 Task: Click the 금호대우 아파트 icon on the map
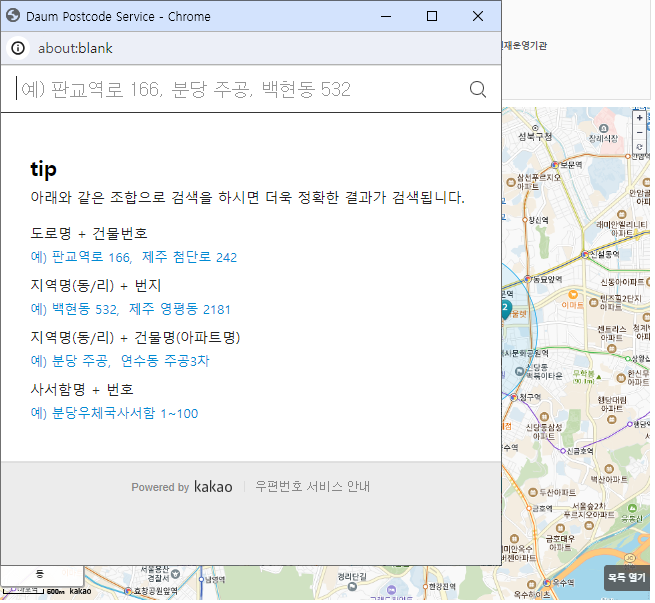point(561,528)
